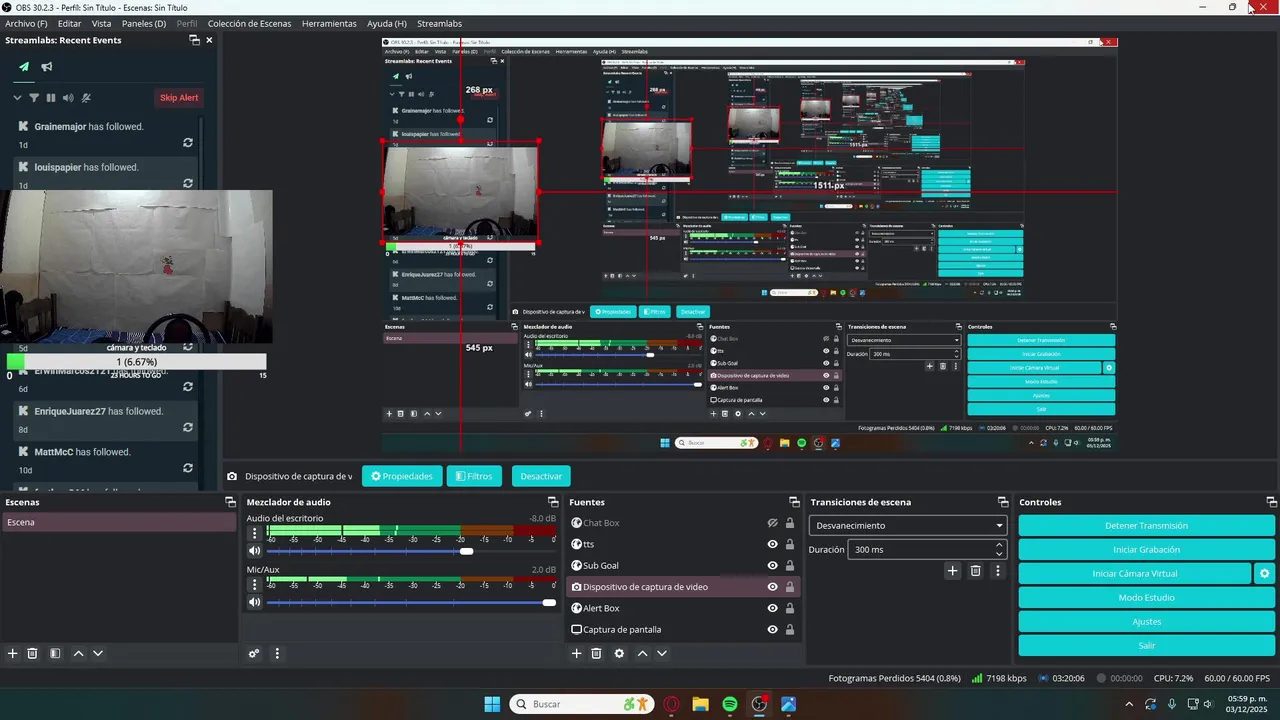Undock the Mezclador de audio panel
Viewport: 1280px width, 720px height.
[x=553, y=502]
